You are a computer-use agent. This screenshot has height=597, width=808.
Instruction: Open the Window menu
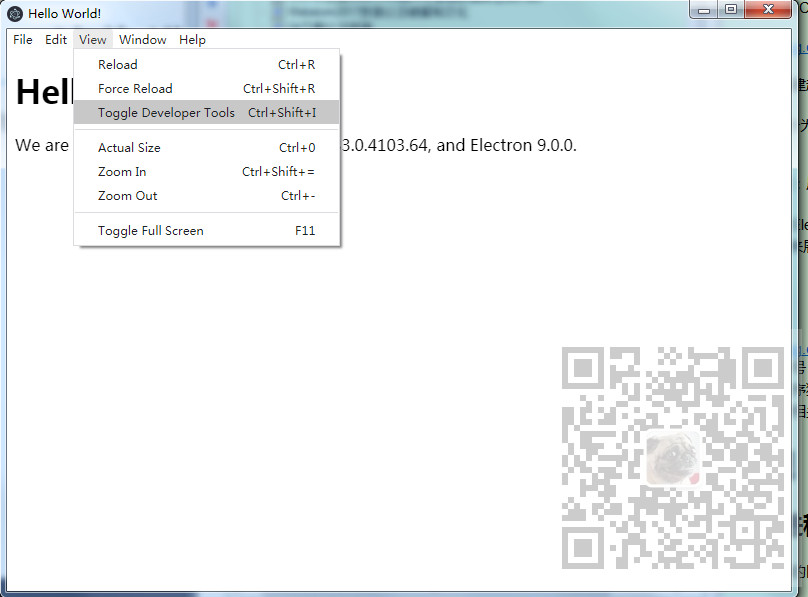[142, 39]
